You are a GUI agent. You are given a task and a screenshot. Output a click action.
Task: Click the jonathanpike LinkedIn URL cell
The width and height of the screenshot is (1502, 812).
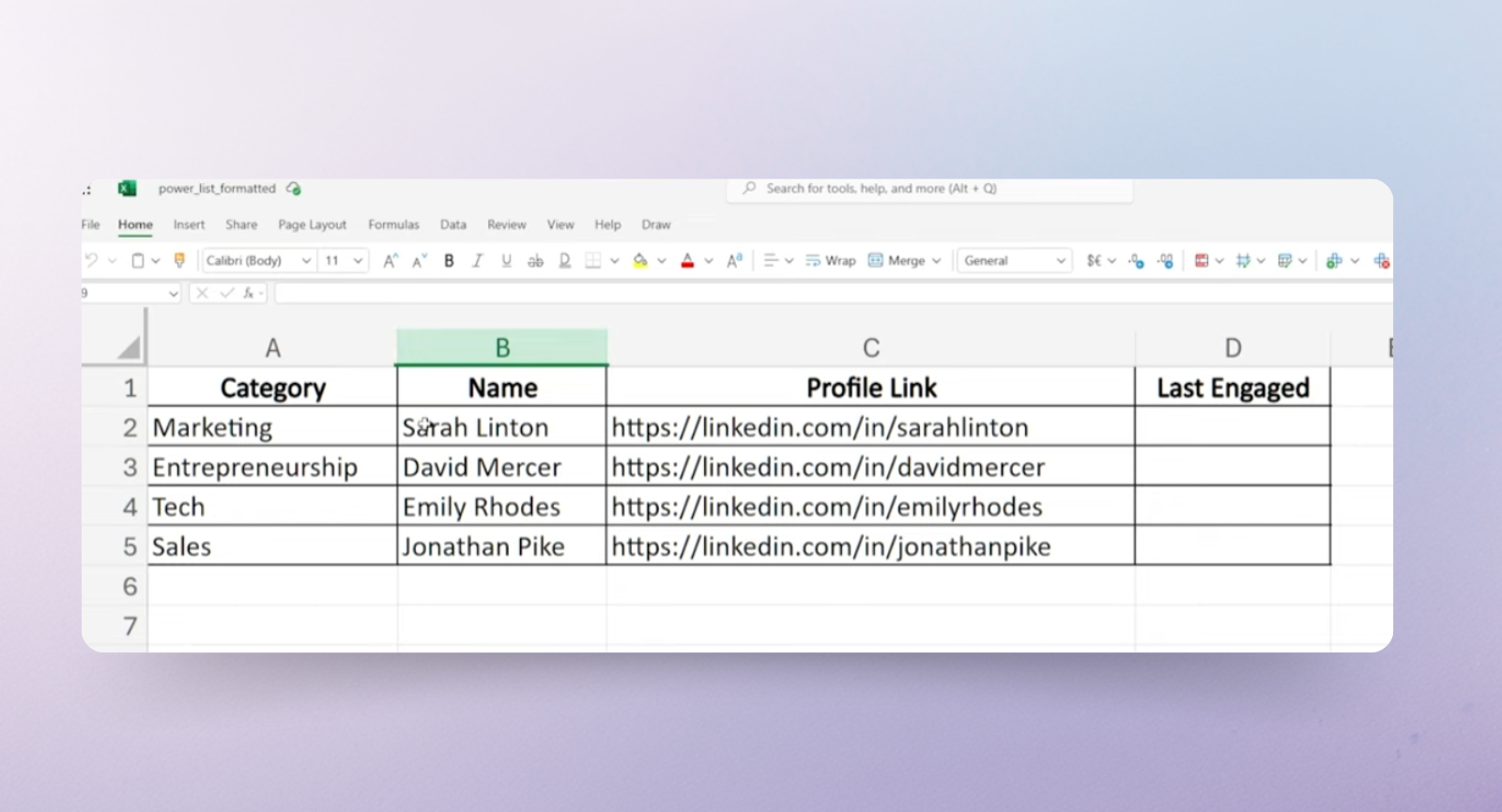click(x=870, y=546)
